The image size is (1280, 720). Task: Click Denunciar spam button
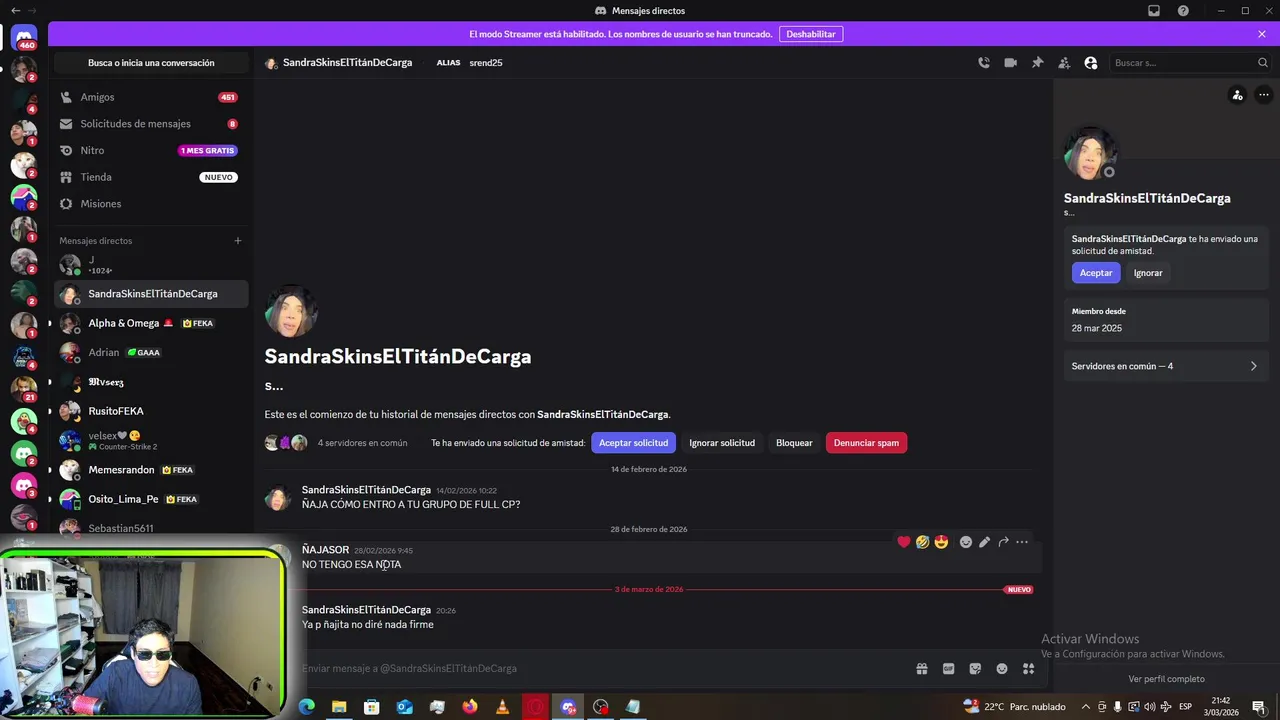pos(866,443)
